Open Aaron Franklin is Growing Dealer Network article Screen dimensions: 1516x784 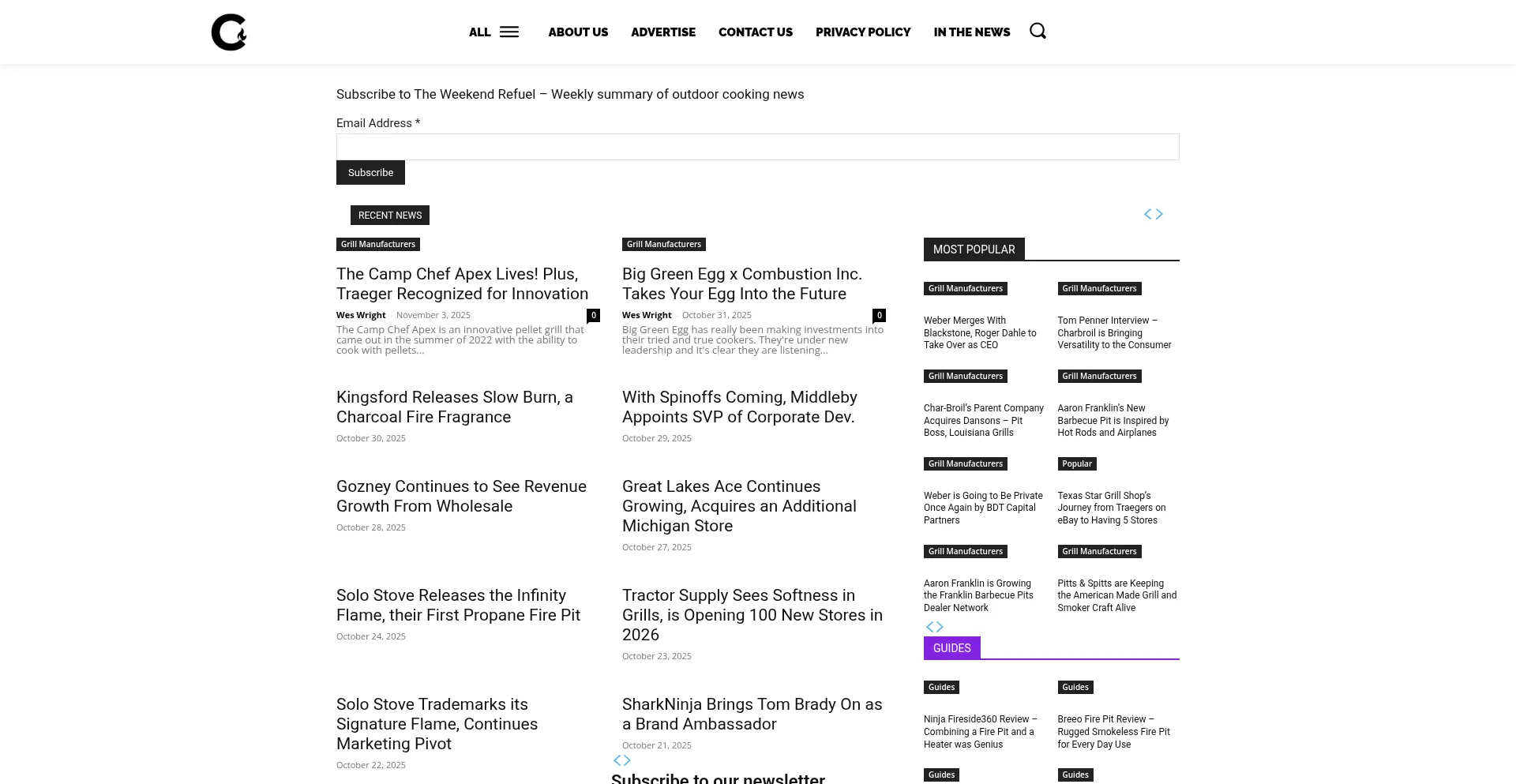(x=978, y=596)
